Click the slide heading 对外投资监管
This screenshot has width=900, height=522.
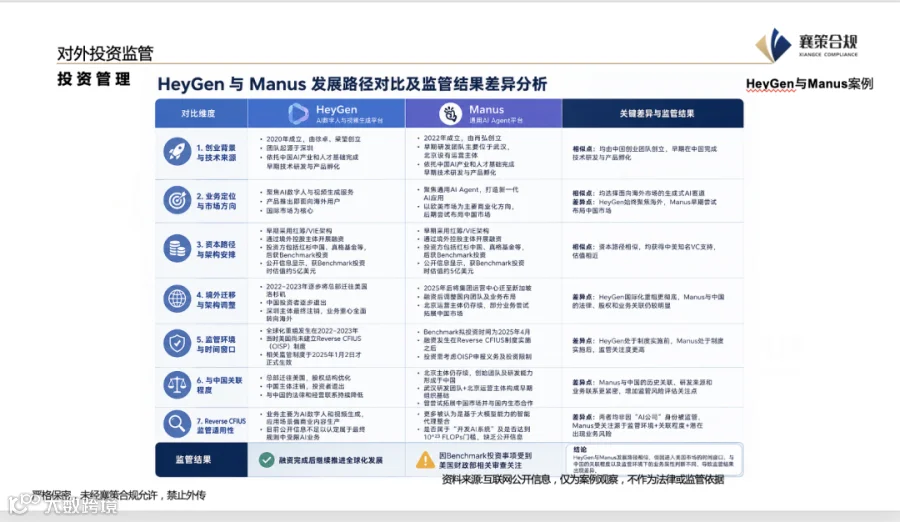tap(105, 53)
